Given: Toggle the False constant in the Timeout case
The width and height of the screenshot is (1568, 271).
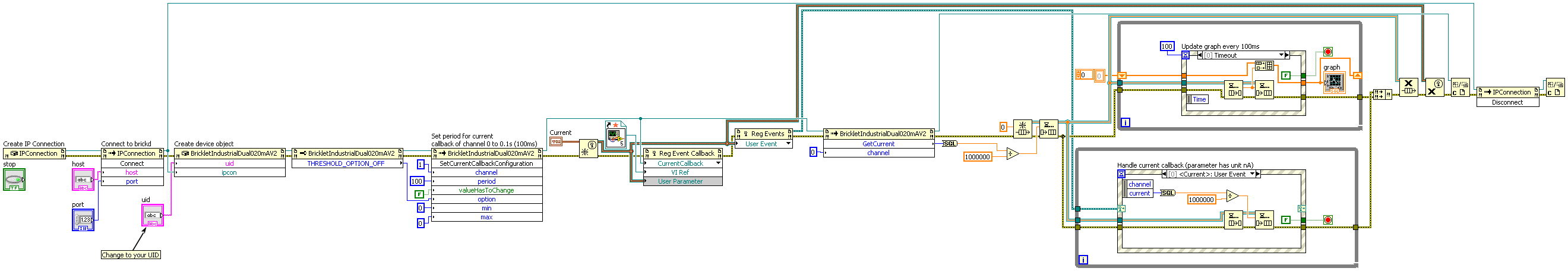Looking at the screenshot, I should [1285, 75].
